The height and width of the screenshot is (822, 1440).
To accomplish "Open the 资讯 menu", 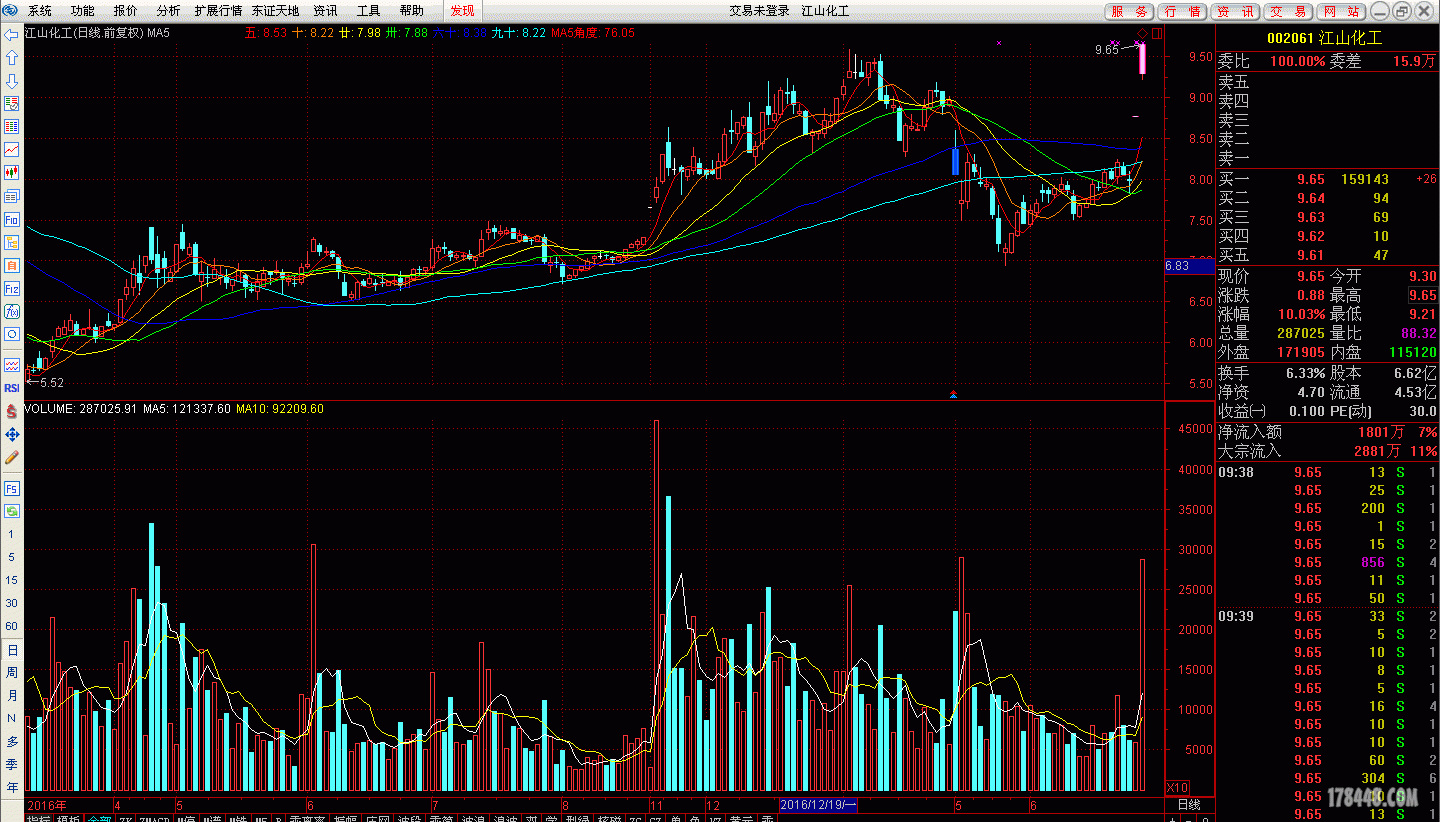I will [x=325, y=11].
